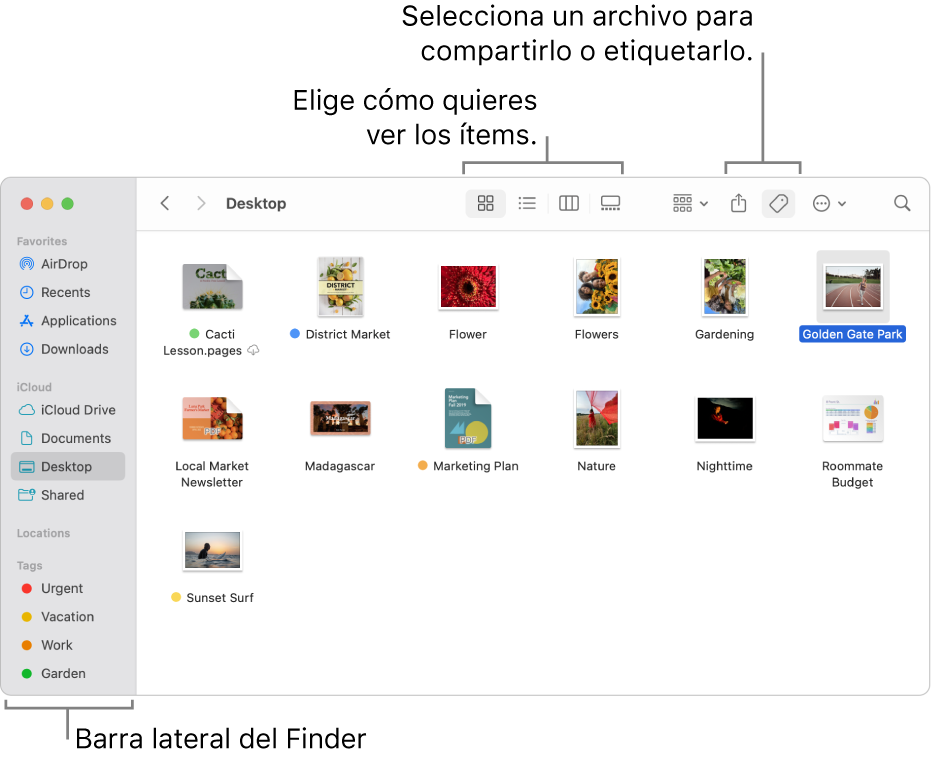The image size is (931, 761).
Task: Switch to gallery view in toolbar
Action: pos(610,204)
